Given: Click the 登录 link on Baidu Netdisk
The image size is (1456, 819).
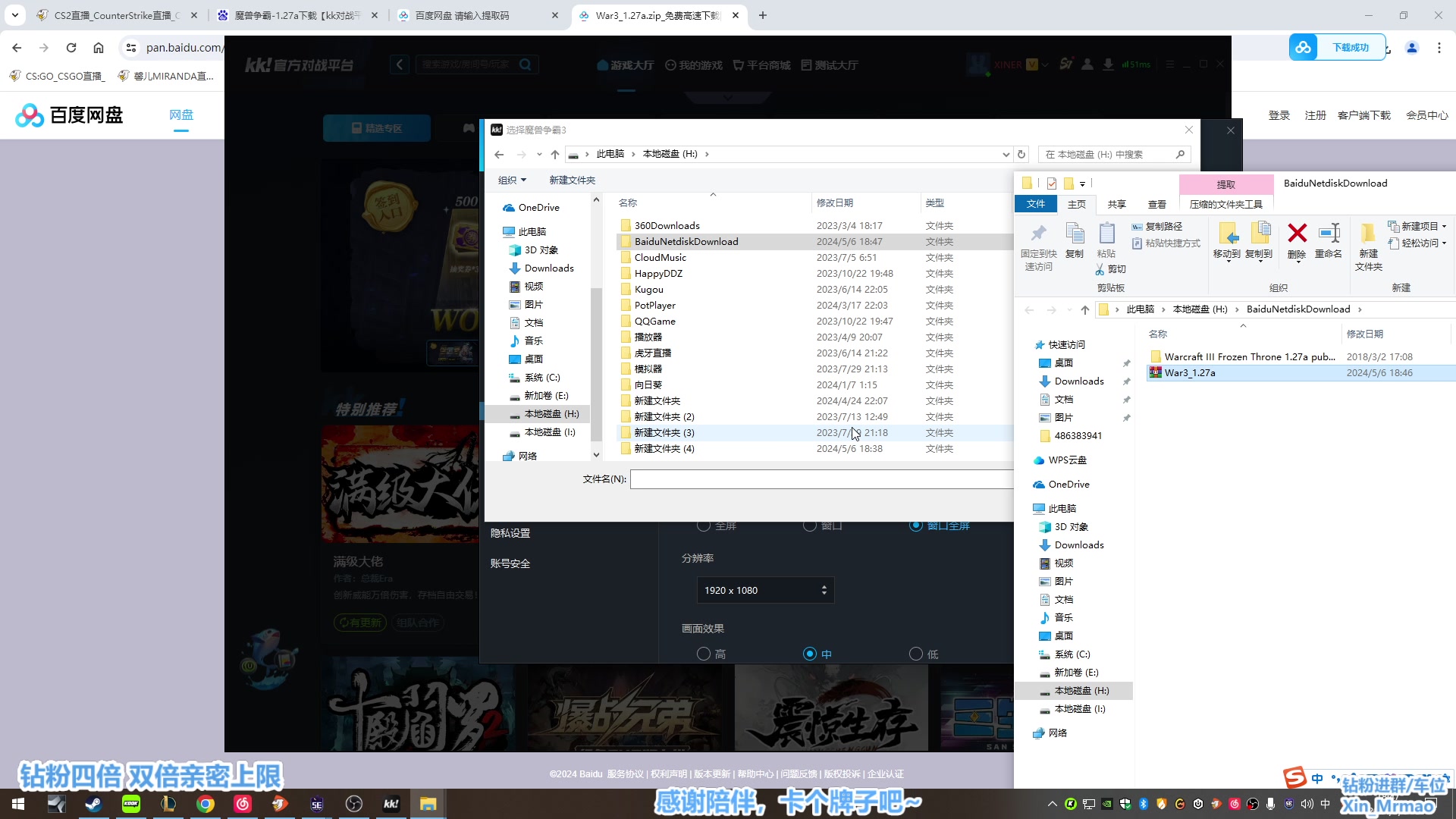Looking at the screenshot, I should point(1279,115).
